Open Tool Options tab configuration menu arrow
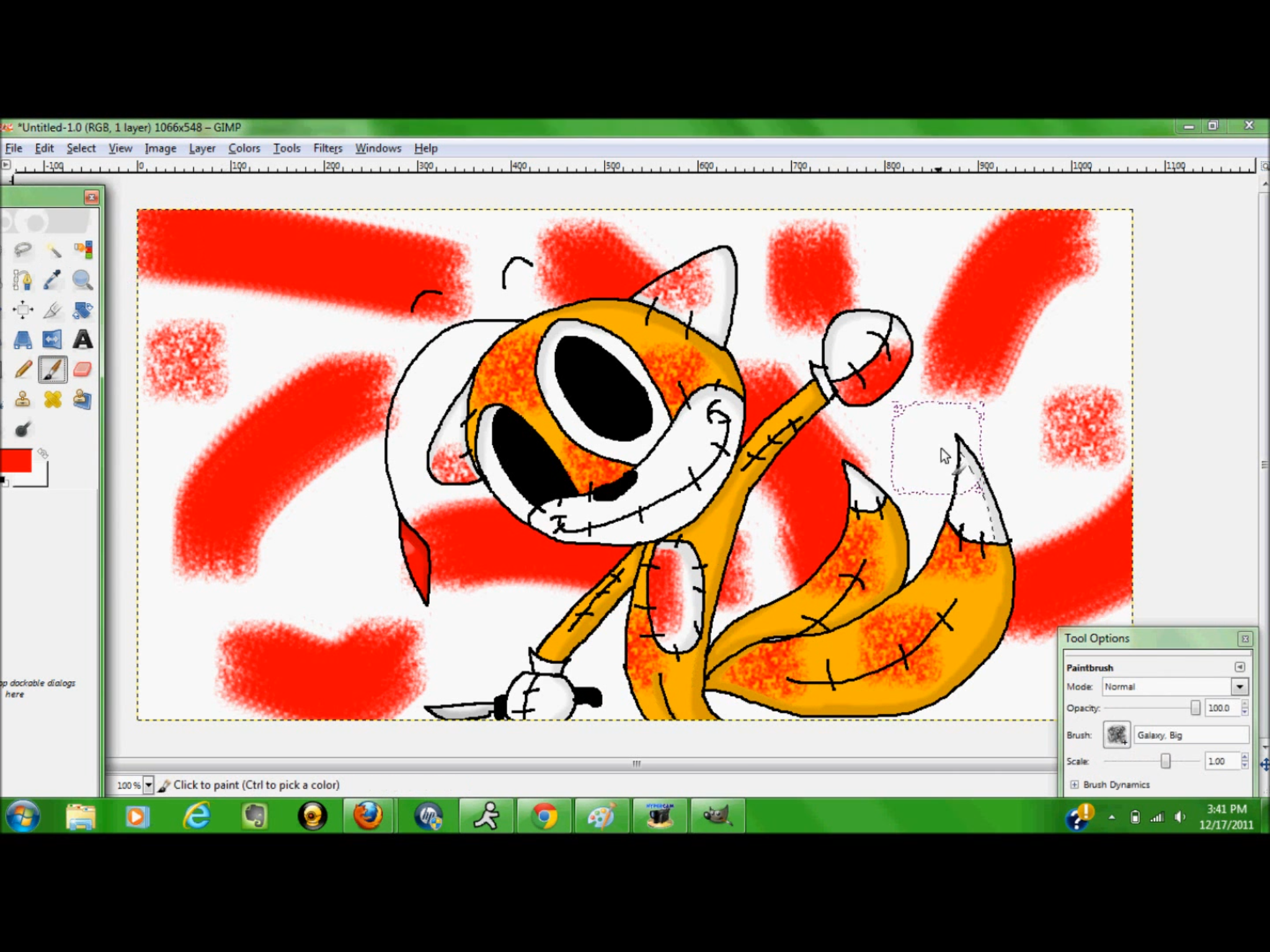 (x=1240, y=668)
